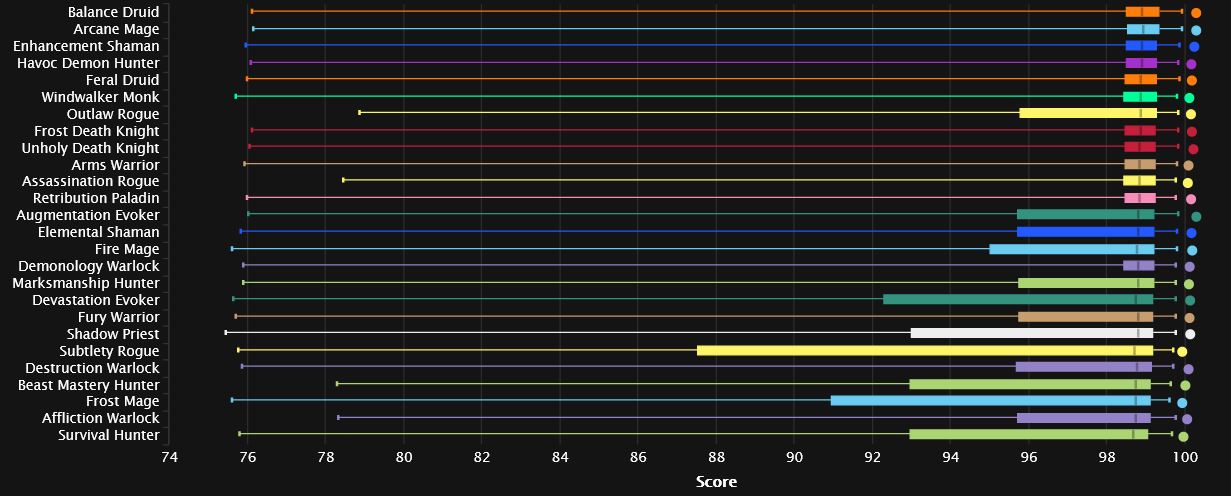Click the pink Retribution Paladin max dot
This screenshot has width=1231, height=496.
[x=1191, y=199]
